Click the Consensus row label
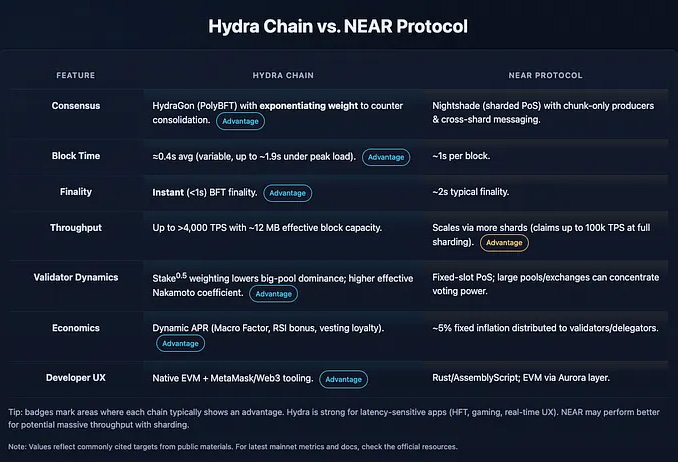 76,105
